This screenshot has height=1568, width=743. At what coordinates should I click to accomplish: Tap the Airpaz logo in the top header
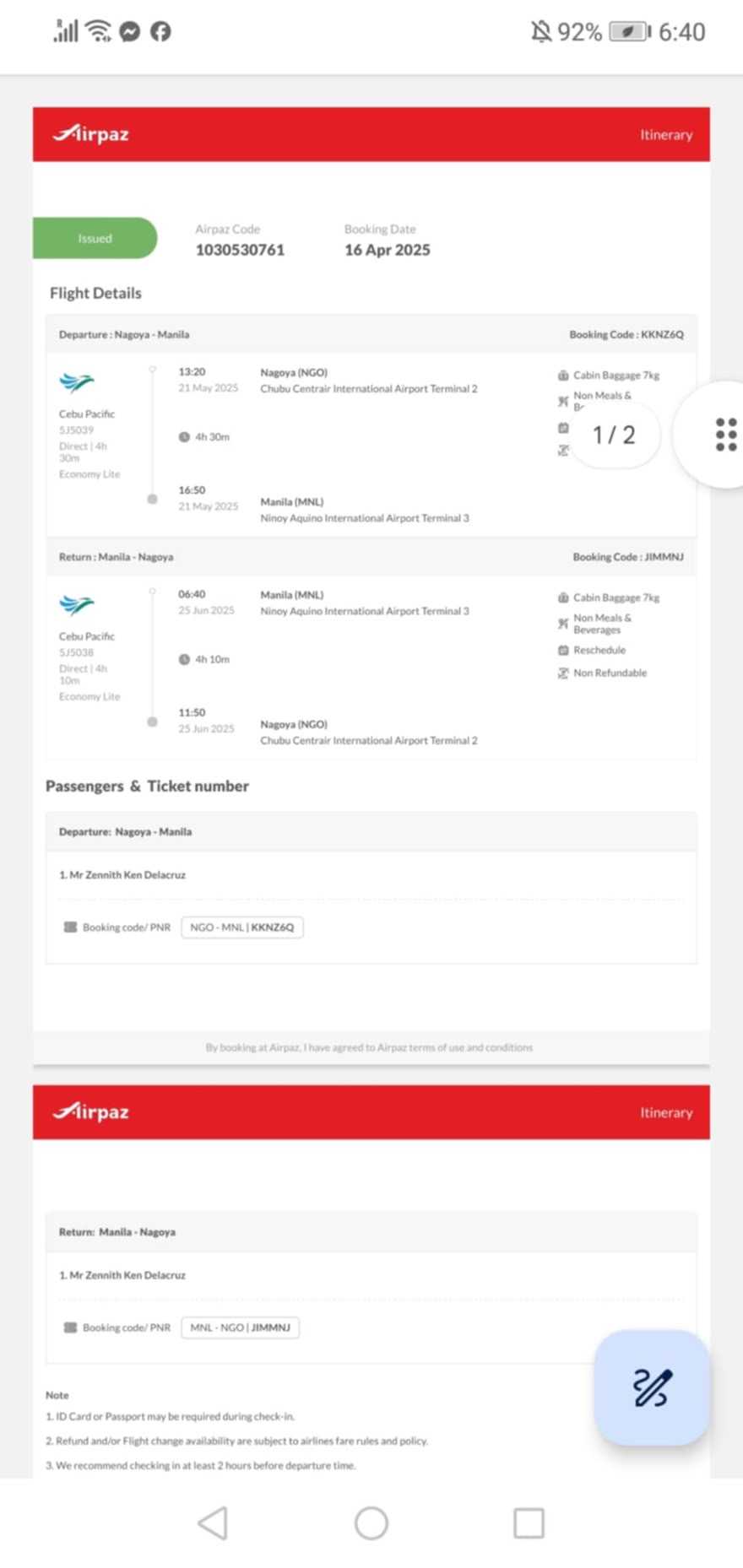[91, 134]
